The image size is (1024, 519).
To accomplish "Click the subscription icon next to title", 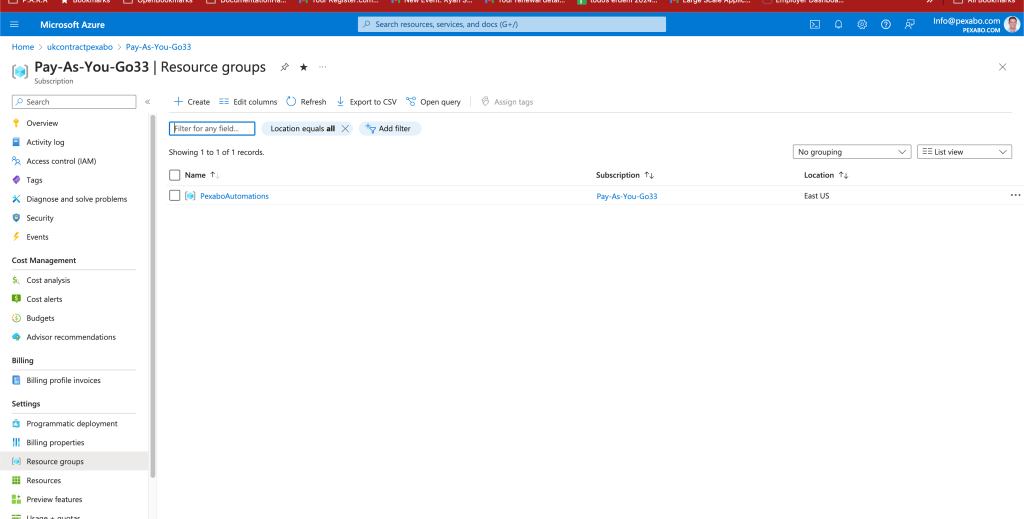I will 20,71.
